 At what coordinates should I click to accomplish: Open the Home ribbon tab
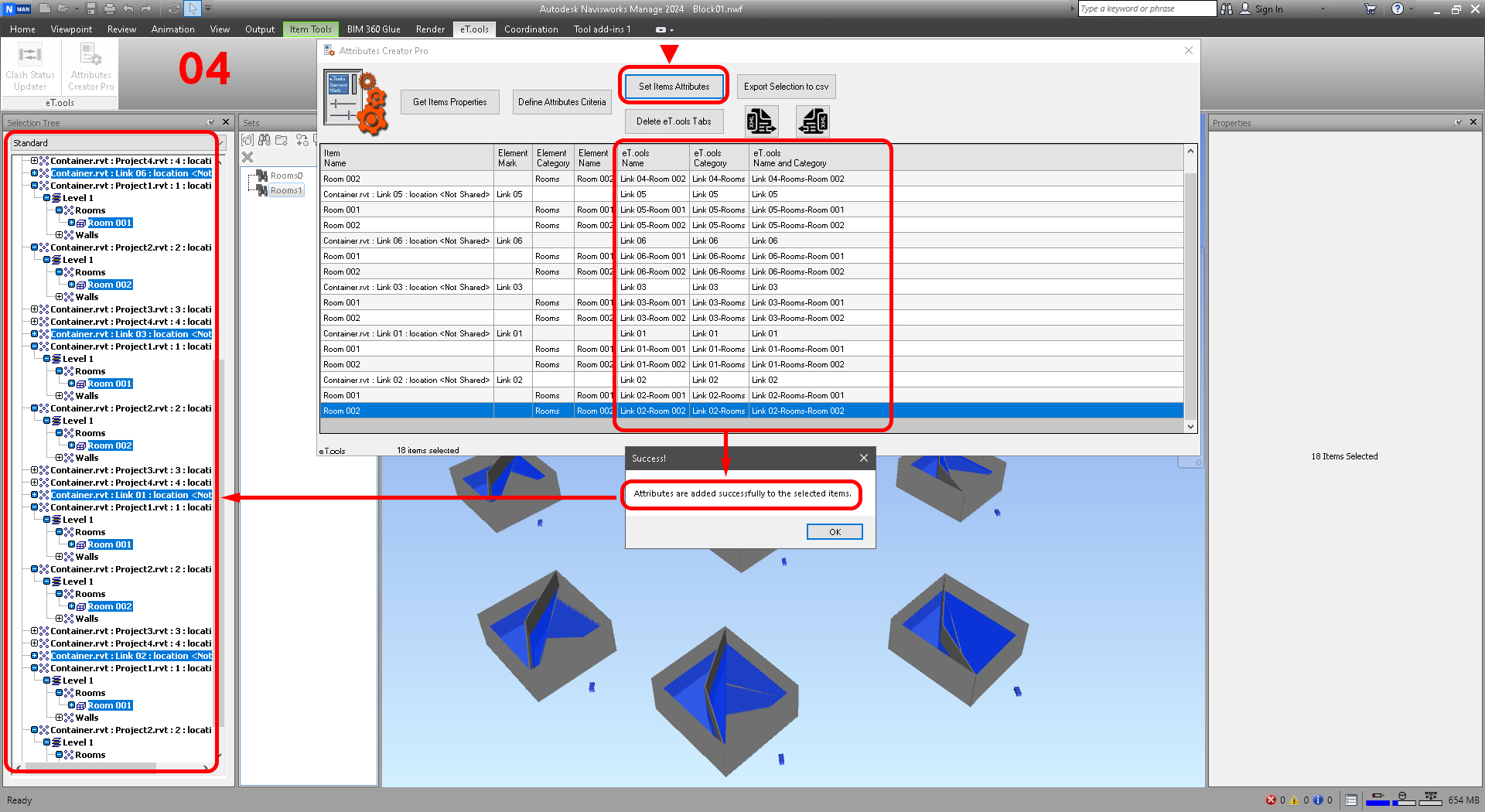tap(22, 29)
